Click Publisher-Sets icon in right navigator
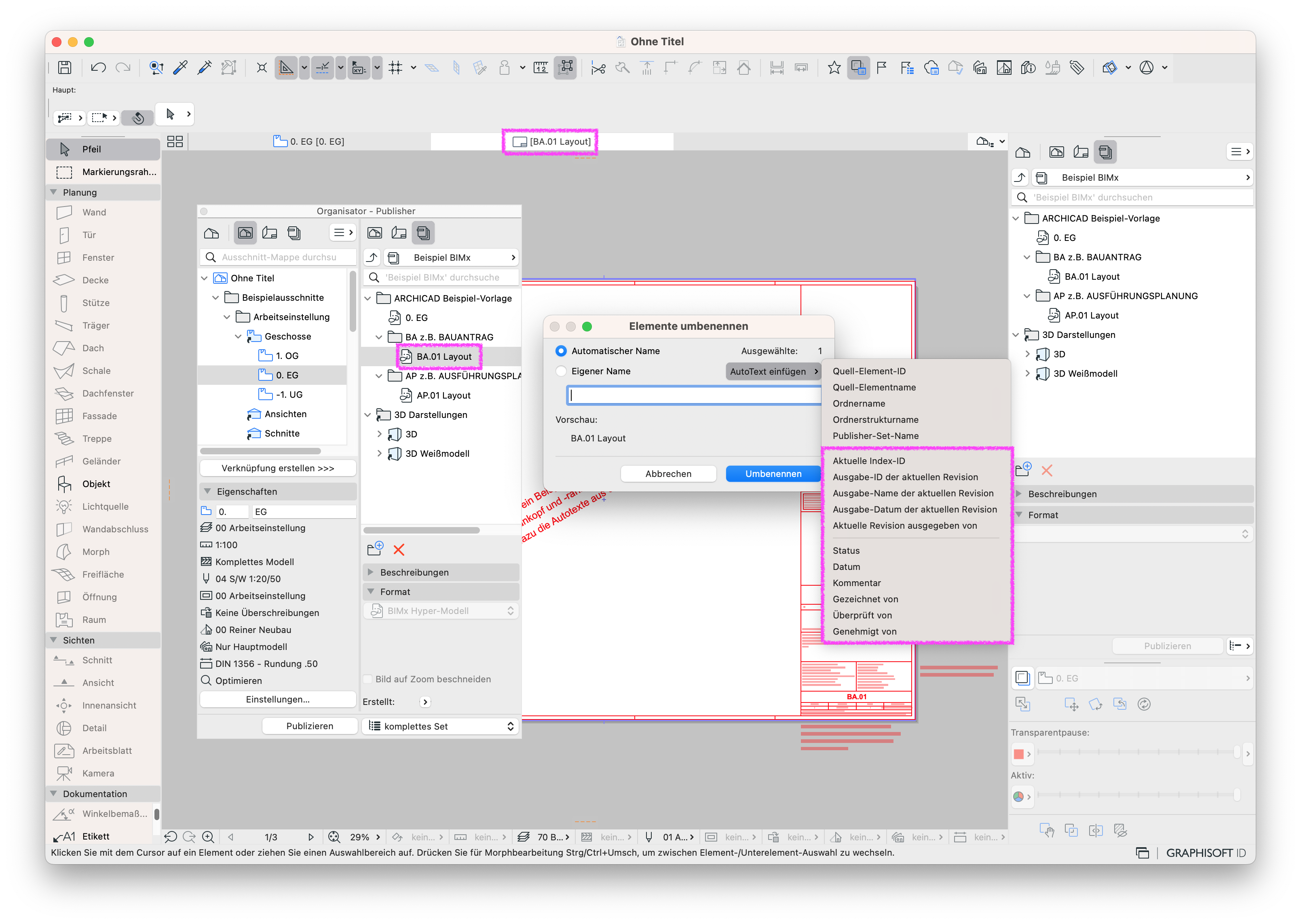This screenshot has height=924, width=1301. (1105, 152)
